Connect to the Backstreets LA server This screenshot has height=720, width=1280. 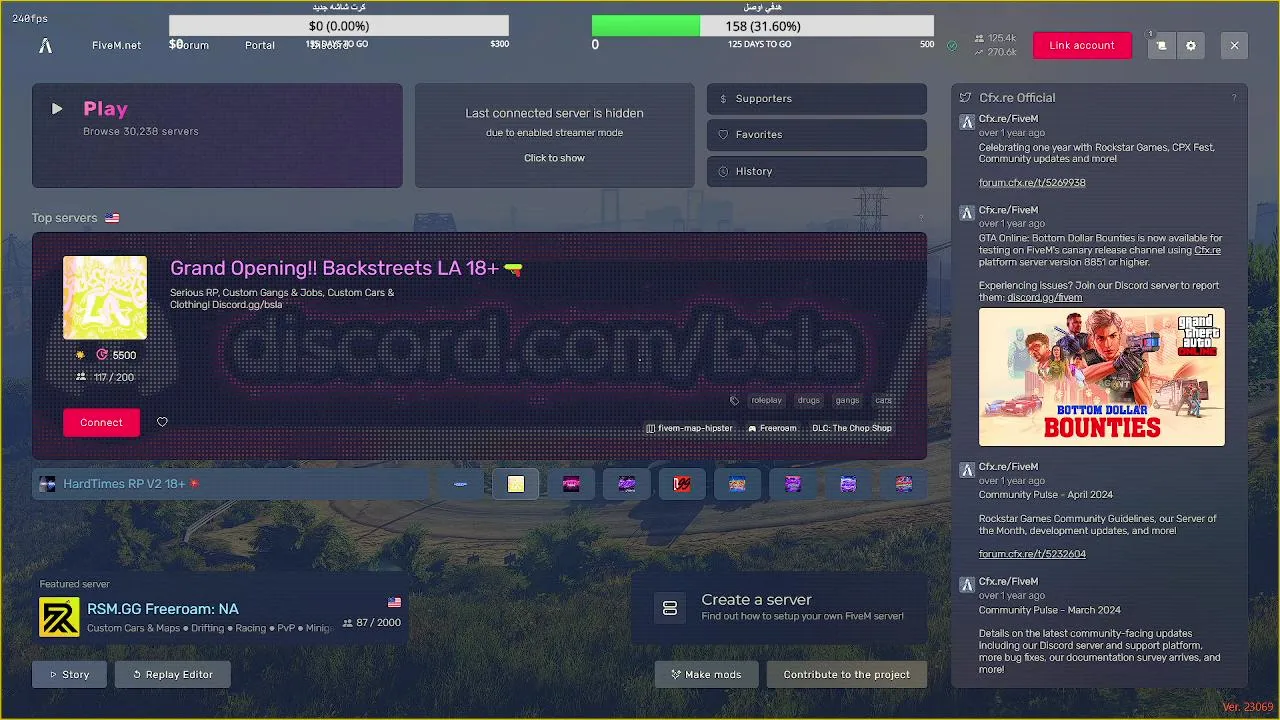pyautogui.click(x=101, y=422)
